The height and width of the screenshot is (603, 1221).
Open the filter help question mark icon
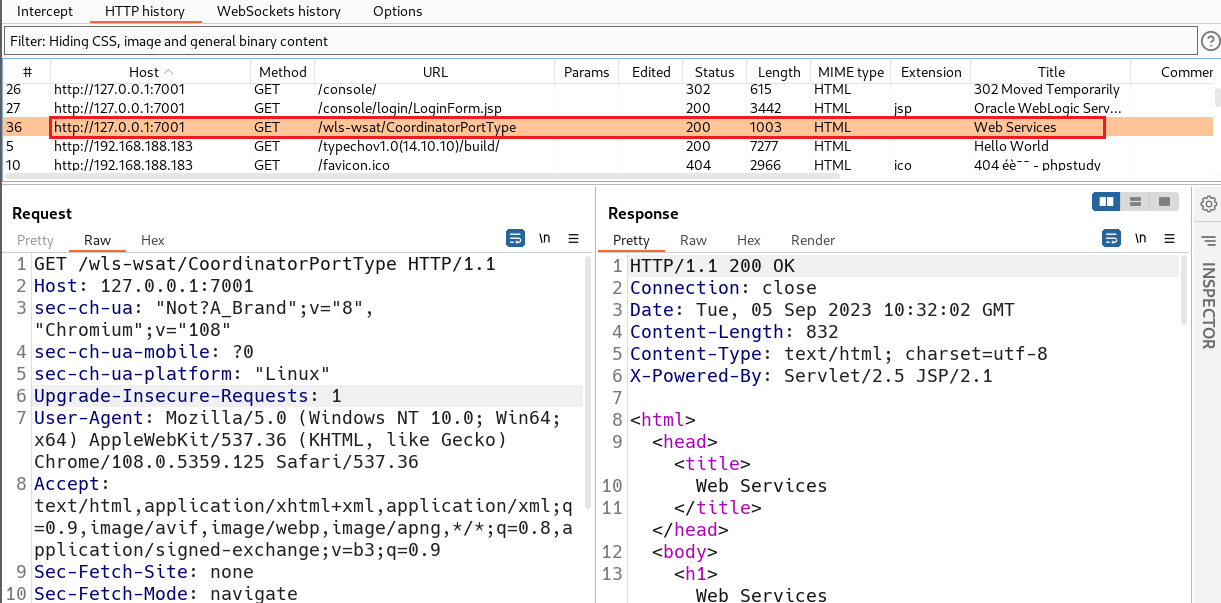pyautogui.click(x=1210, y=41)
